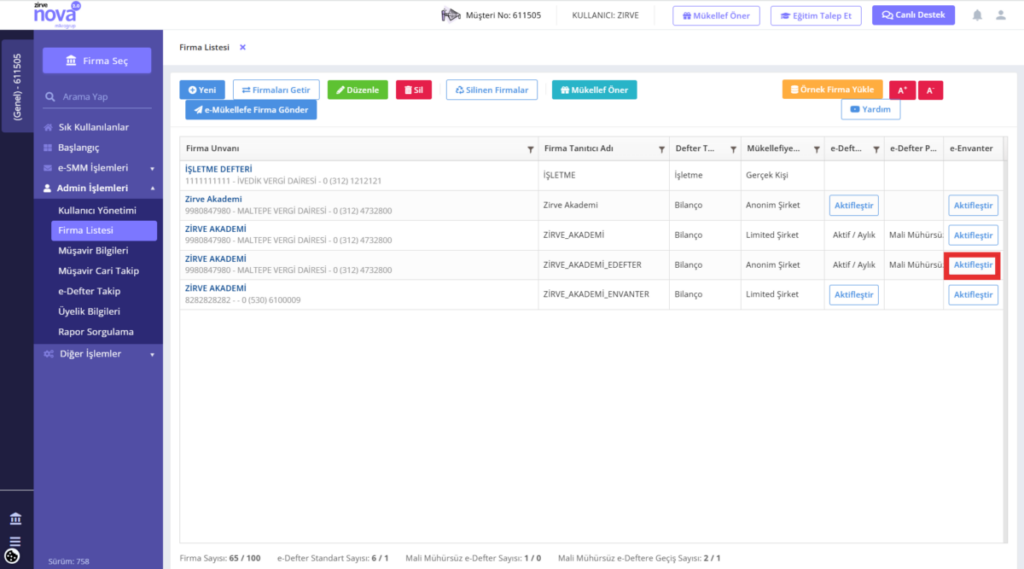Image resolution: width=1024 pixels, height=569 pixels.
Task: Open the İŞLETME DEFTERİ firm link
Action: click(218, 169)
